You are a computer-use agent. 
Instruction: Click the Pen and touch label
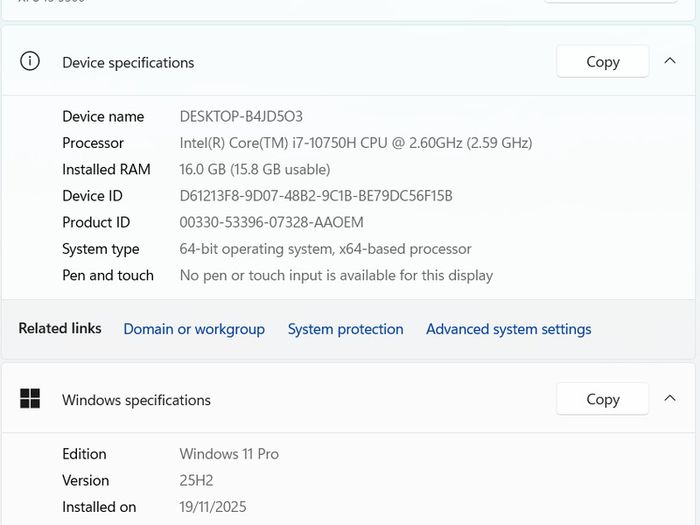point(108,275)
